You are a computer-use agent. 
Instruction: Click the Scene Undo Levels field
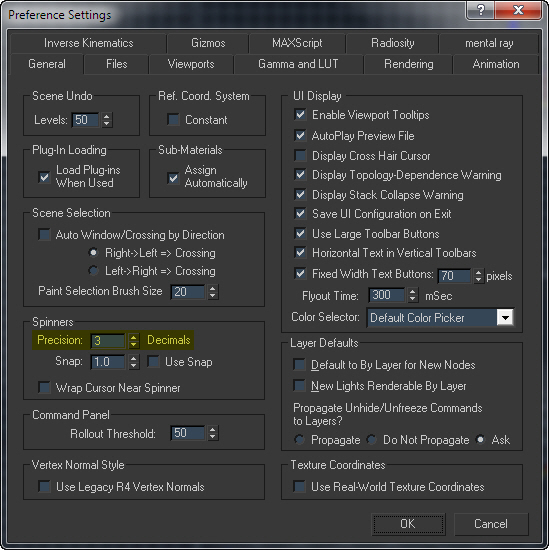point(85,120)
